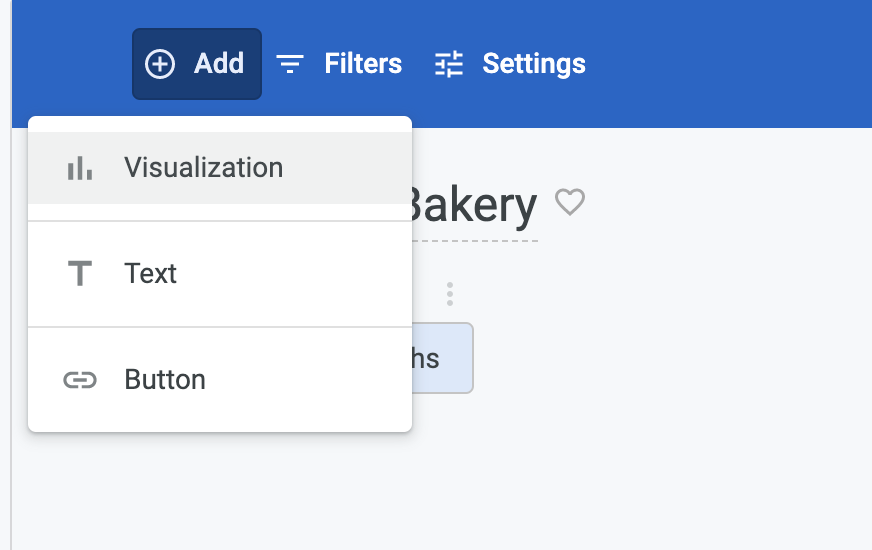Choose Text from the Add menu
Screen dimensions: 872x550
click(151, 274)
